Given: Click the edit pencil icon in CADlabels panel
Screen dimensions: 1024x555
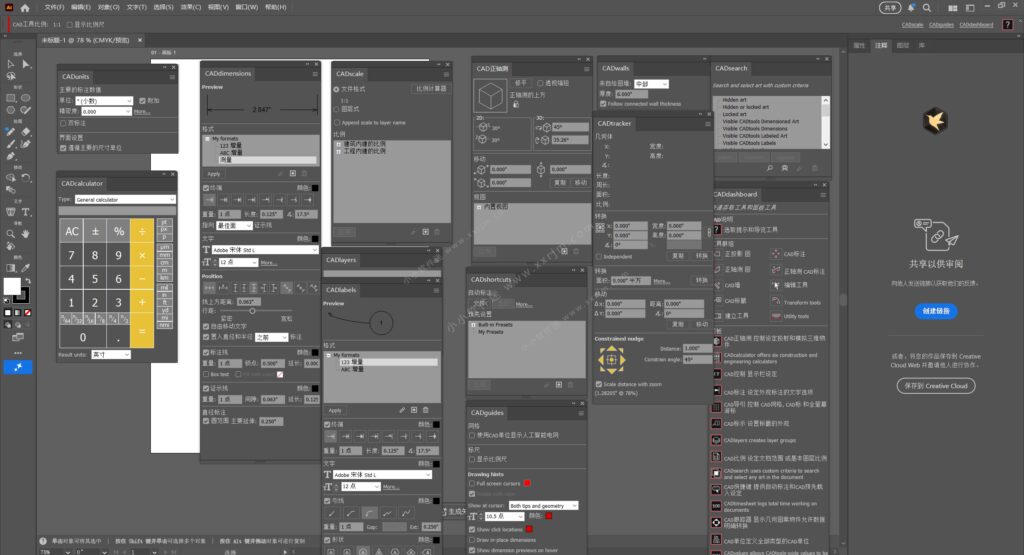Looking at the screenshot, I should click(402, 410).
